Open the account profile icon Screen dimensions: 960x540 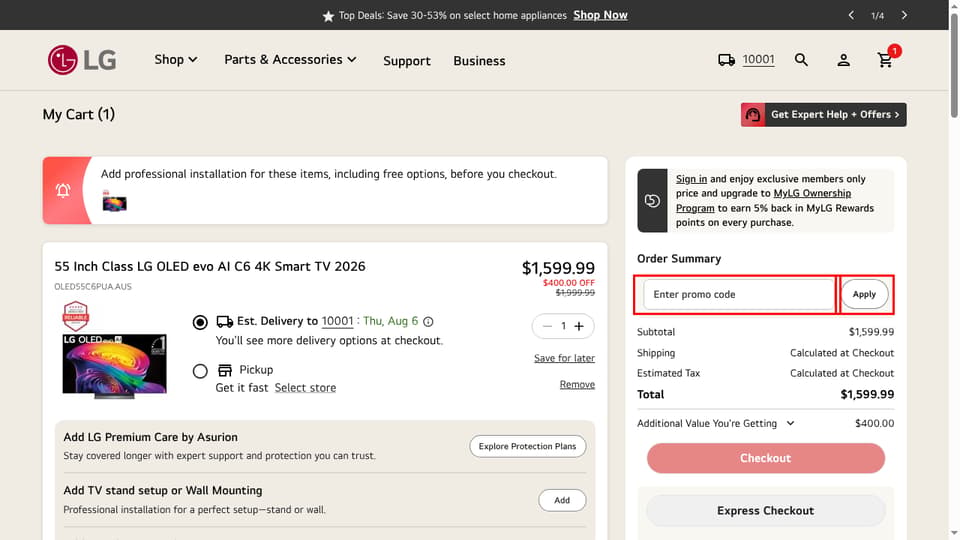tap(843, 60)
